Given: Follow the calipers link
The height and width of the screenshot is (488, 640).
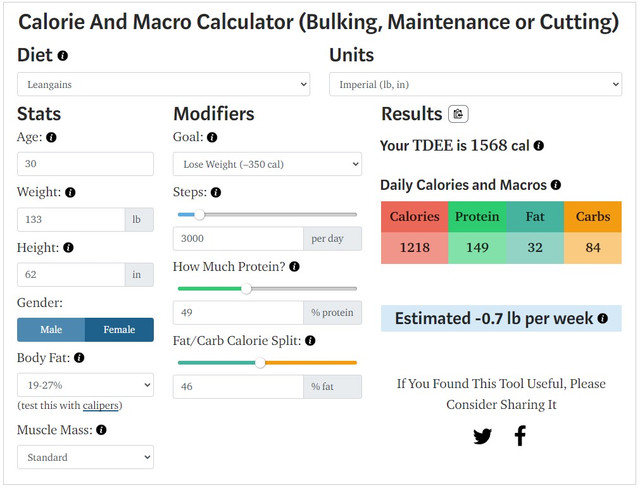Looking at the screenshot, I should (100, 405).
